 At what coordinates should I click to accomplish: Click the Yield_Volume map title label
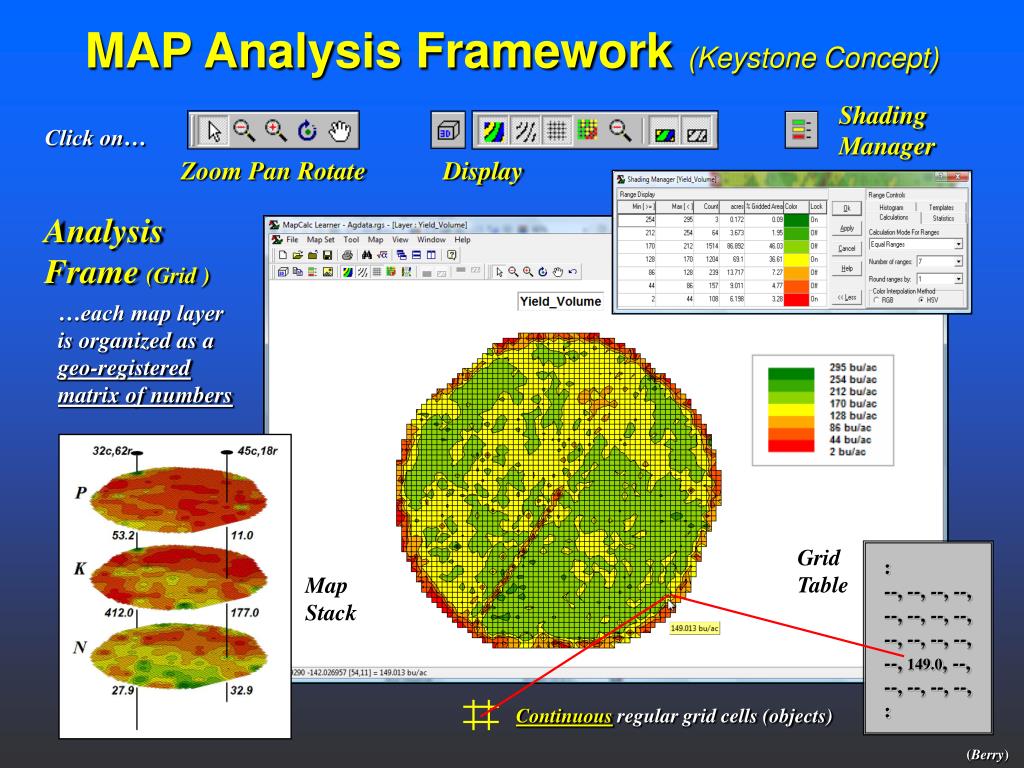[x=560, y=302]
